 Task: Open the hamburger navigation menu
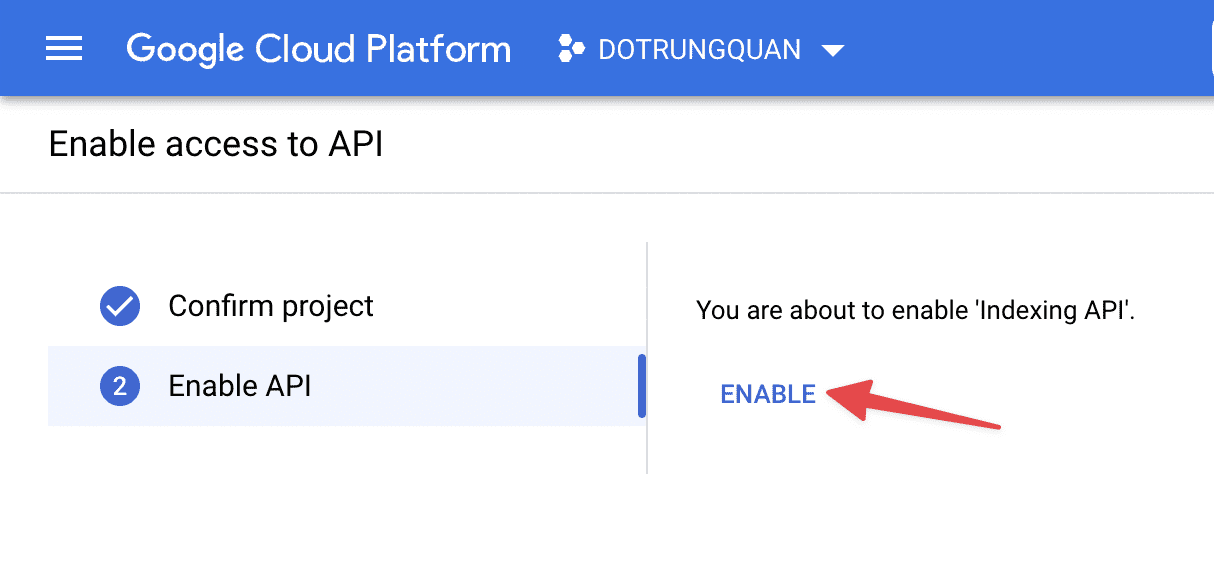click(x=64, y=48)
